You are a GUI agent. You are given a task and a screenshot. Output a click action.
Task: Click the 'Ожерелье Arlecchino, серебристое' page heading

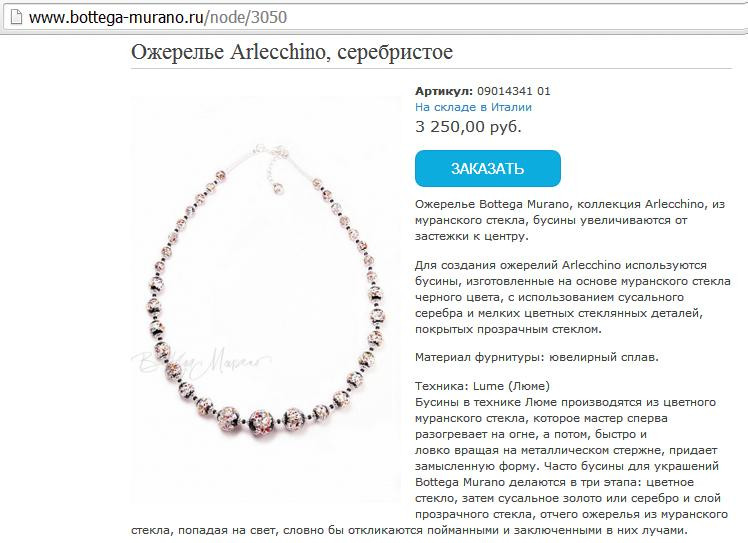[292, 52]
